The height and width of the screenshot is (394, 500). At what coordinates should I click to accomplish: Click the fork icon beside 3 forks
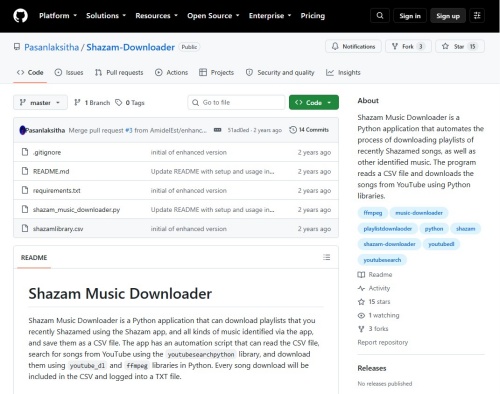coord(361,329)
